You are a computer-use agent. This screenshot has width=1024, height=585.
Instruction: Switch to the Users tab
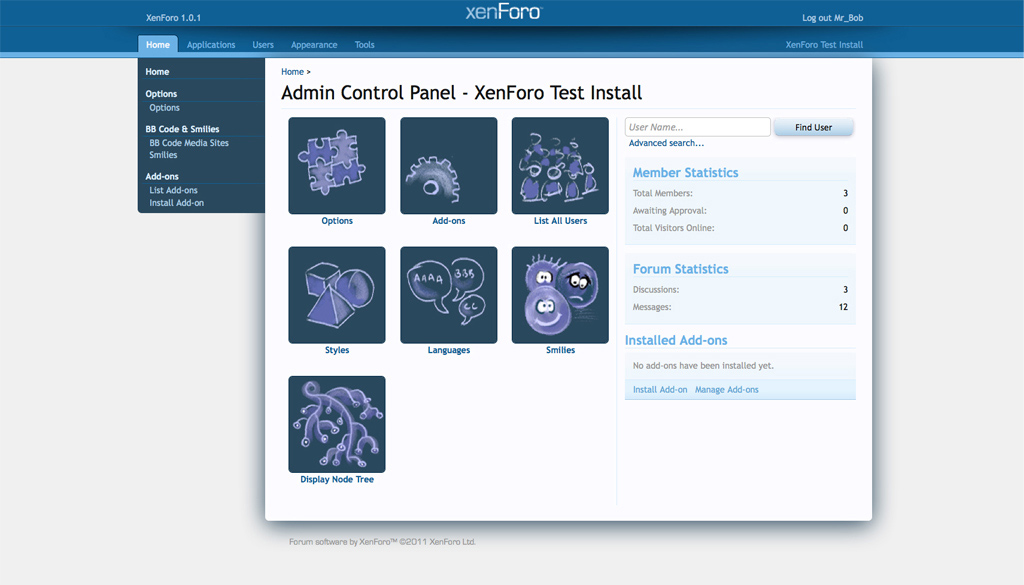pyautogui.click(x=263, y=45)
